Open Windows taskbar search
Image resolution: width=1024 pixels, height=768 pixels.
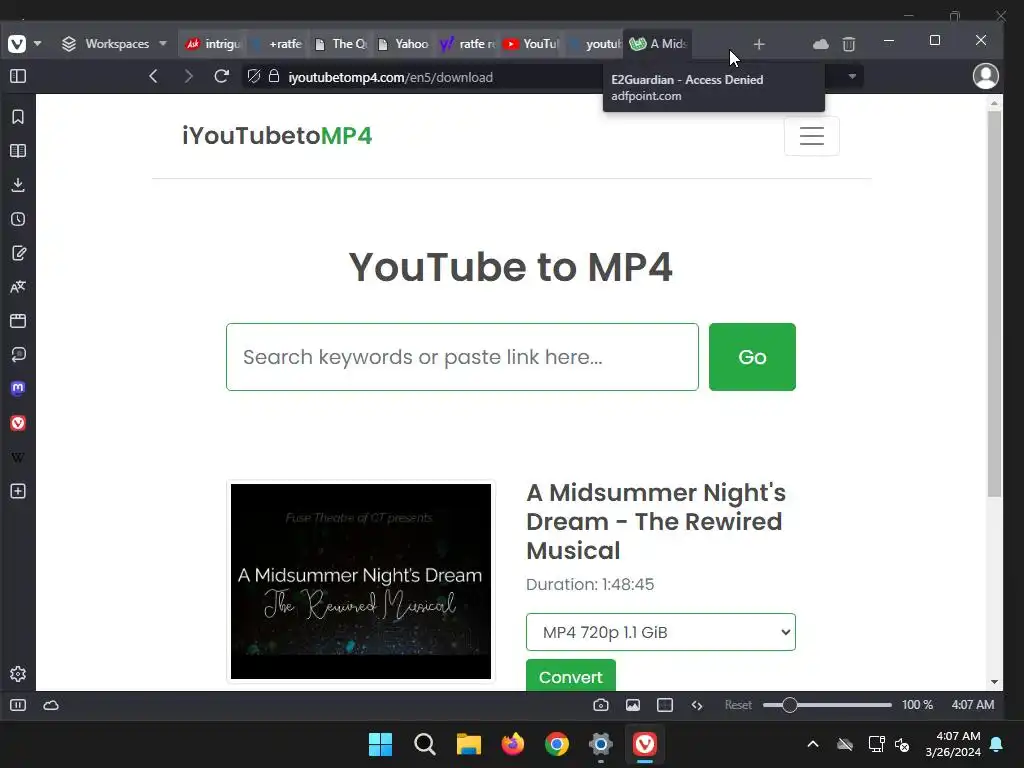tap(424, 744)
